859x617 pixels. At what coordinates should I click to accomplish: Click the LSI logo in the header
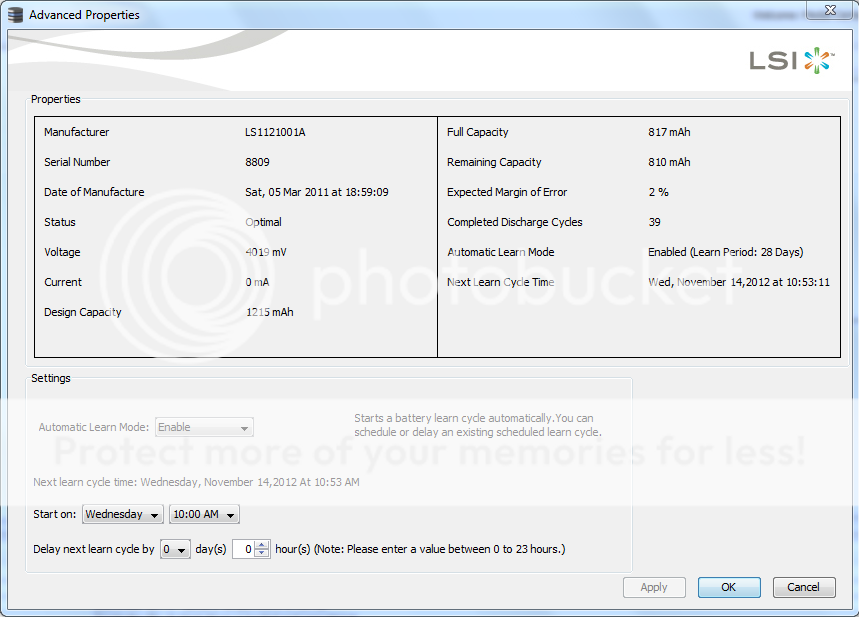(790, 61)
